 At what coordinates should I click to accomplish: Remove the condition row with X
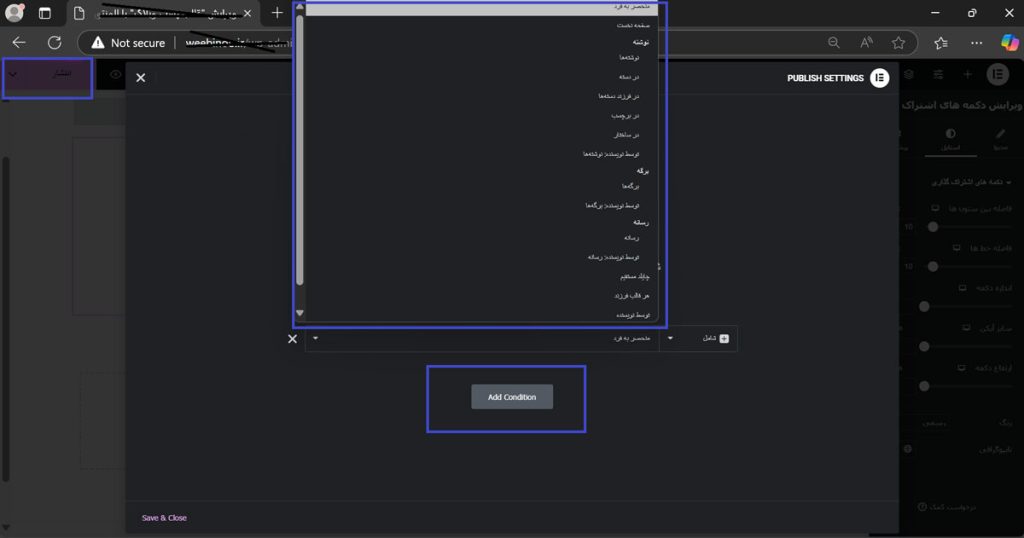[292, 339]
